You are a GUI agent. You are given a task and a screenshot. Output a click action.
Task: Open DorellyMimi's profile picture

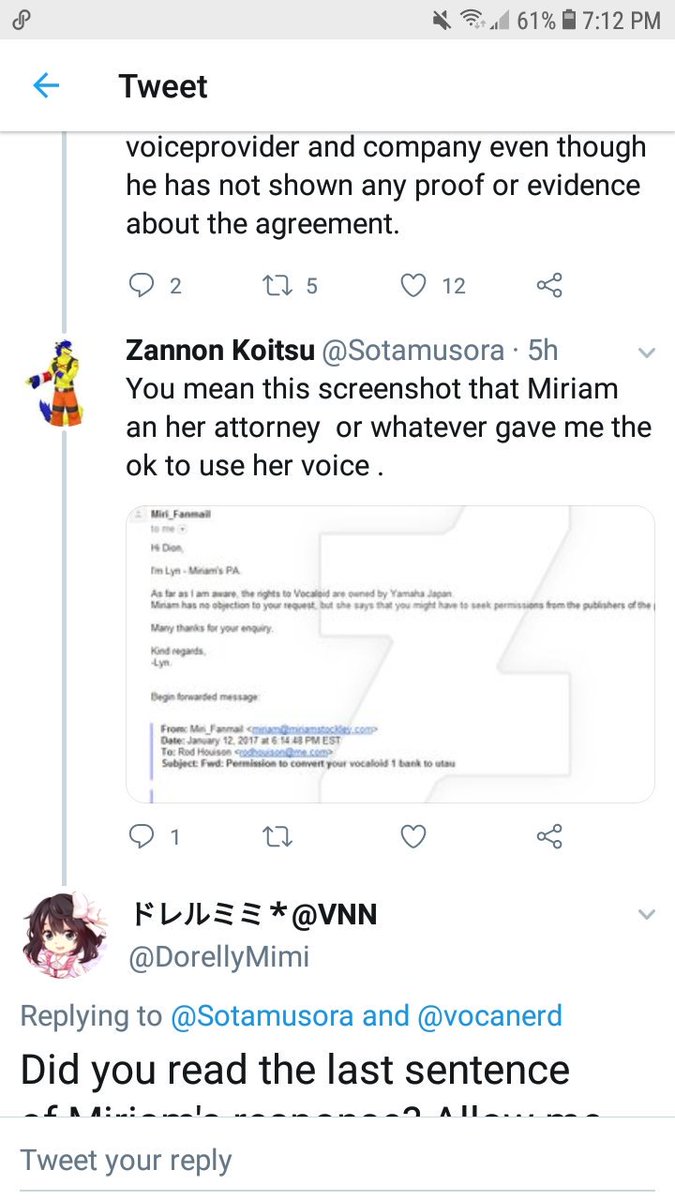click(66, 936)
